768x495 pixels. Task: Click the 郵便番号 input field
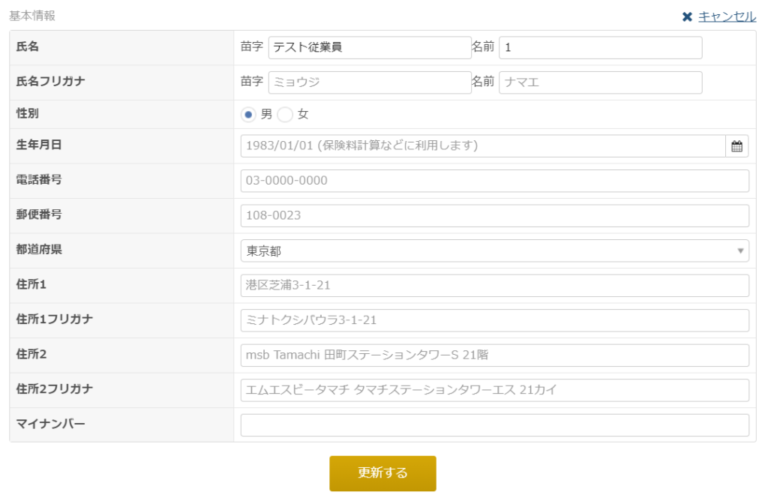[x=494, y=216]
